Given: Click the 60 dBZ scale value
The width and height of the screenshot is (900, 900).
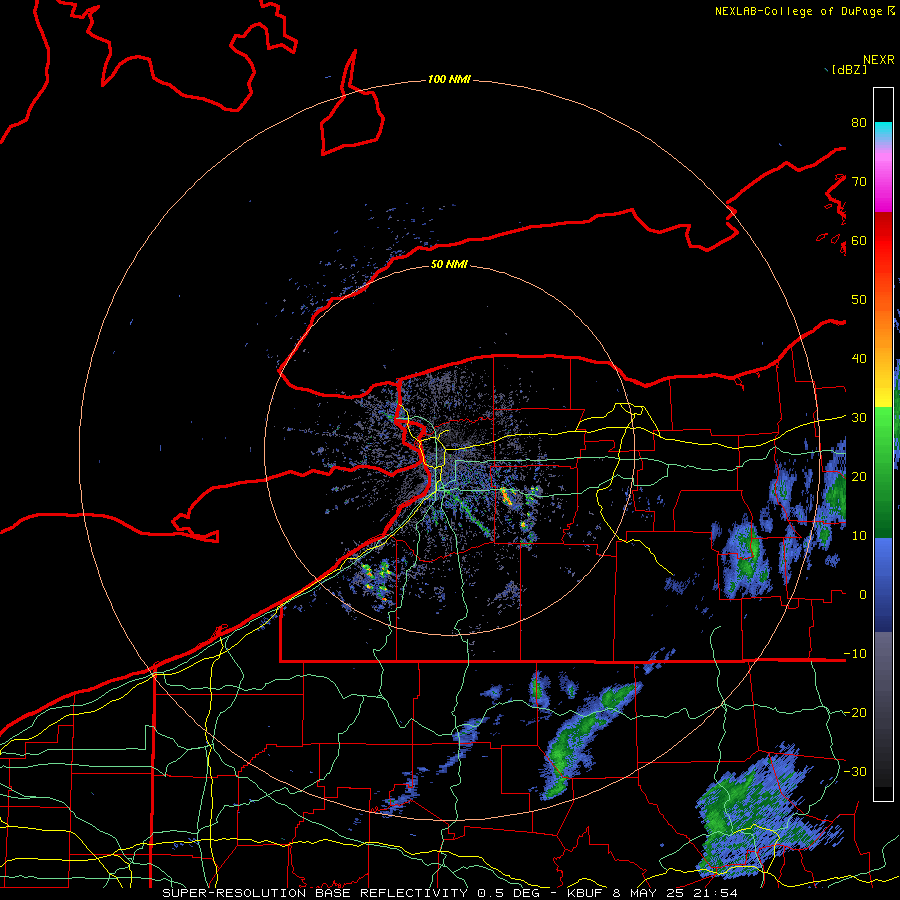Looking at the screenshot, I should point(859,241).
